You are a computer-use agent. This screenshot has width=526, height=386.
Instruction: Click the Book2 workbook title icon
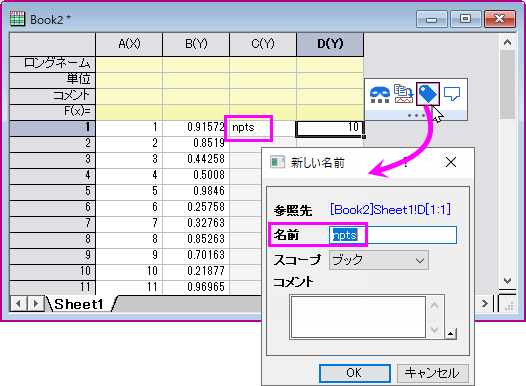click(17, 19)
